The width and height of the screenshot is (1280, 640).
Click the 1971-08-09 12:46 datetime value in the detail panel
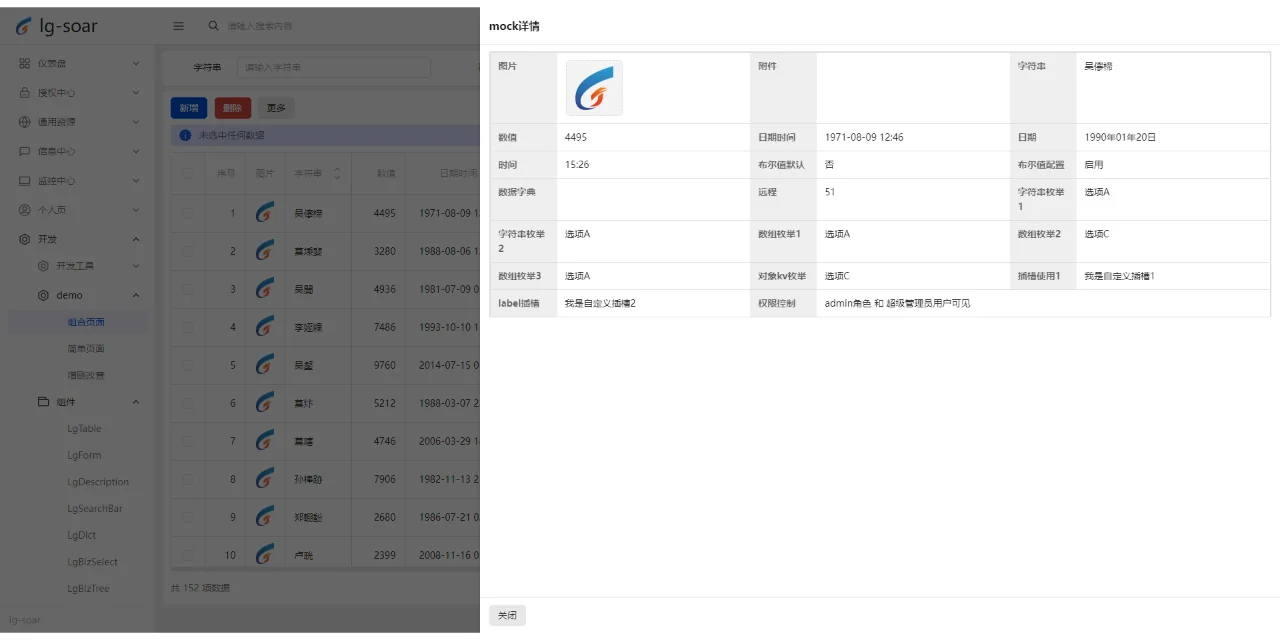pyautogui.click(x=864, y=137)
